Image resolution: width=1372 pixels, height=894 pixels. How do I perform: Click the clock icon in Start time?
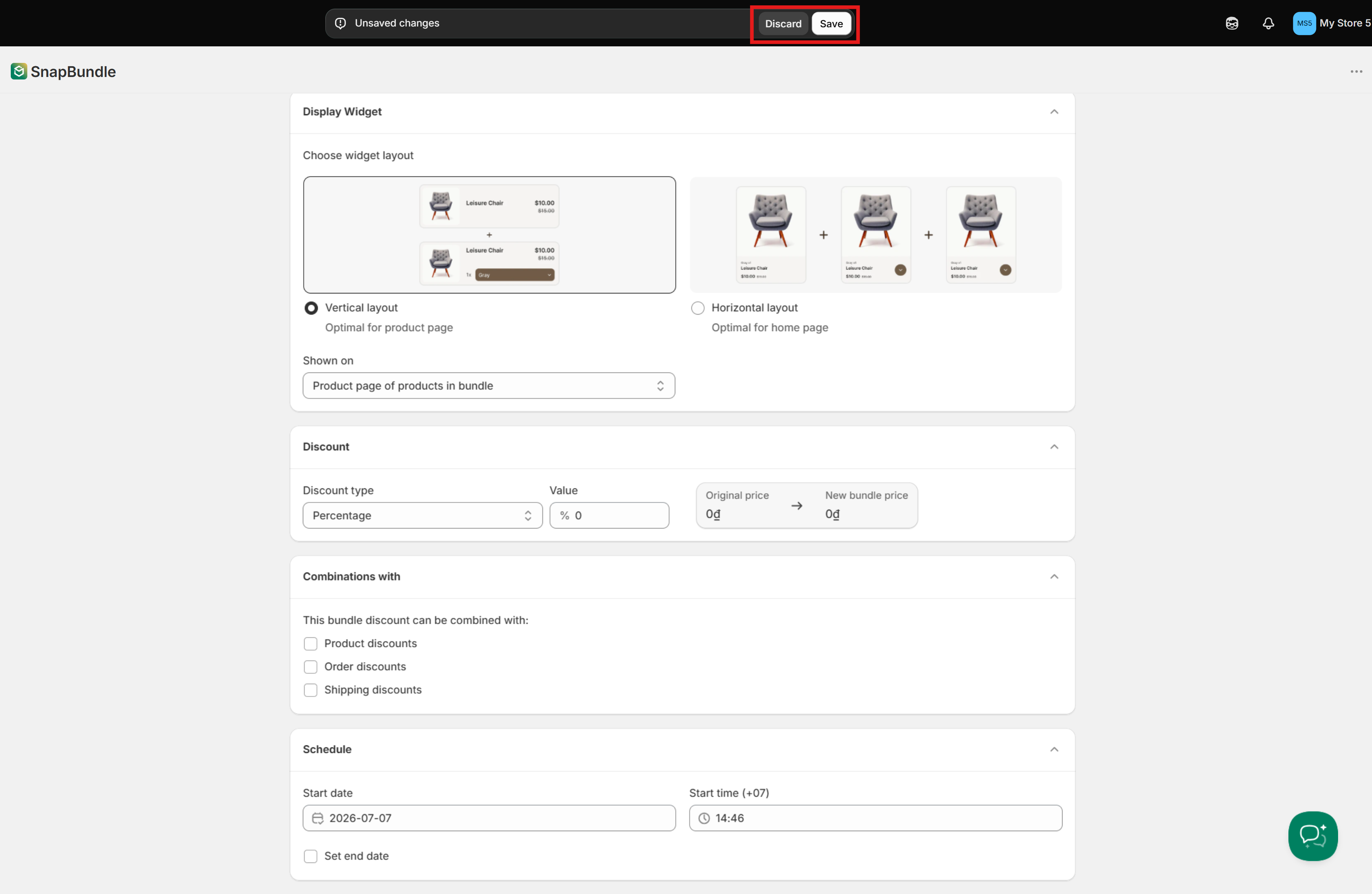704,818
